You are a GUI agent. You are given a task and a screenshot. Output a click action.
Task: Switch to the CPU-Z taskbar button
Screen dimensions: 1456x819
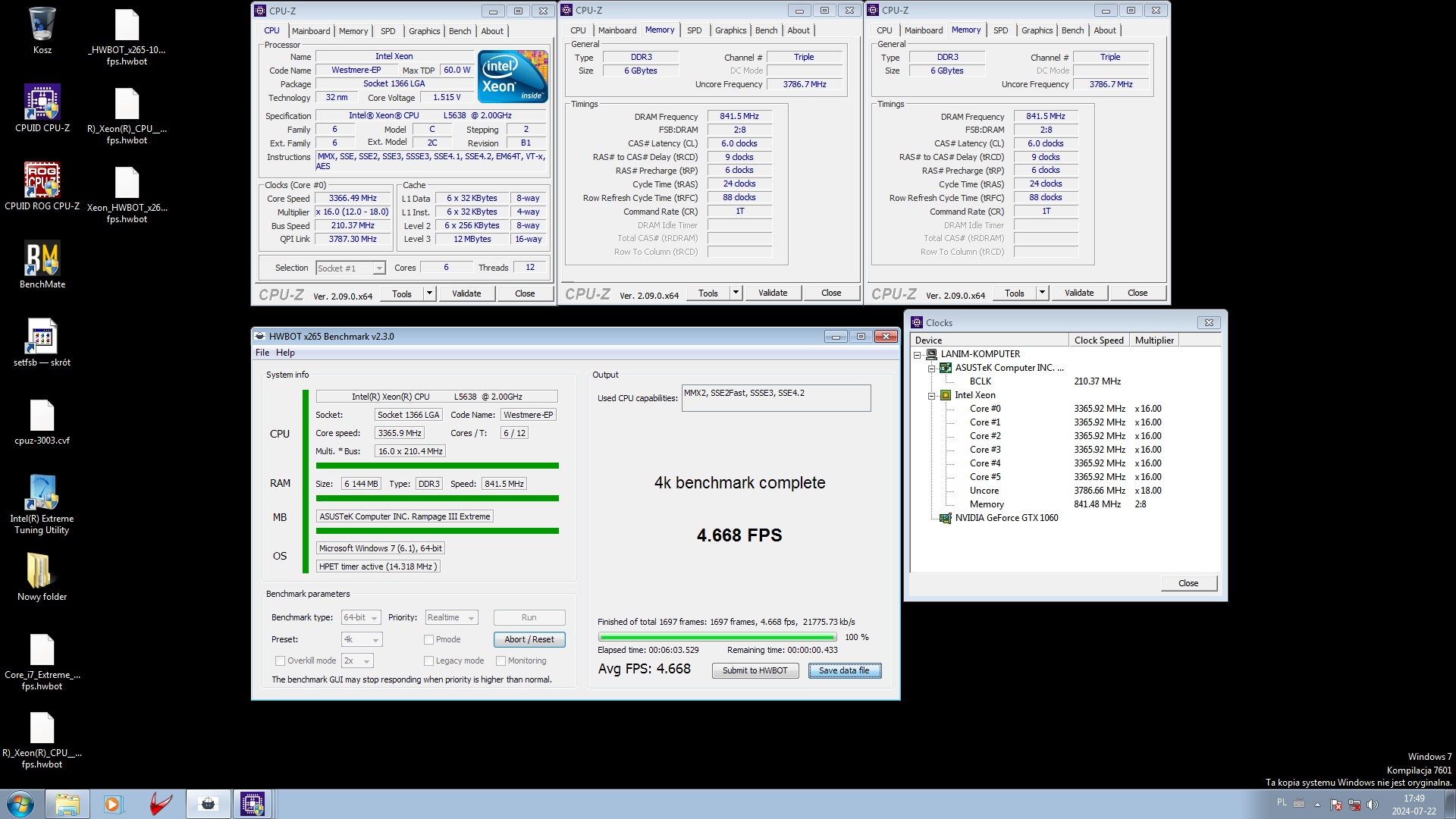click(252, 804)
